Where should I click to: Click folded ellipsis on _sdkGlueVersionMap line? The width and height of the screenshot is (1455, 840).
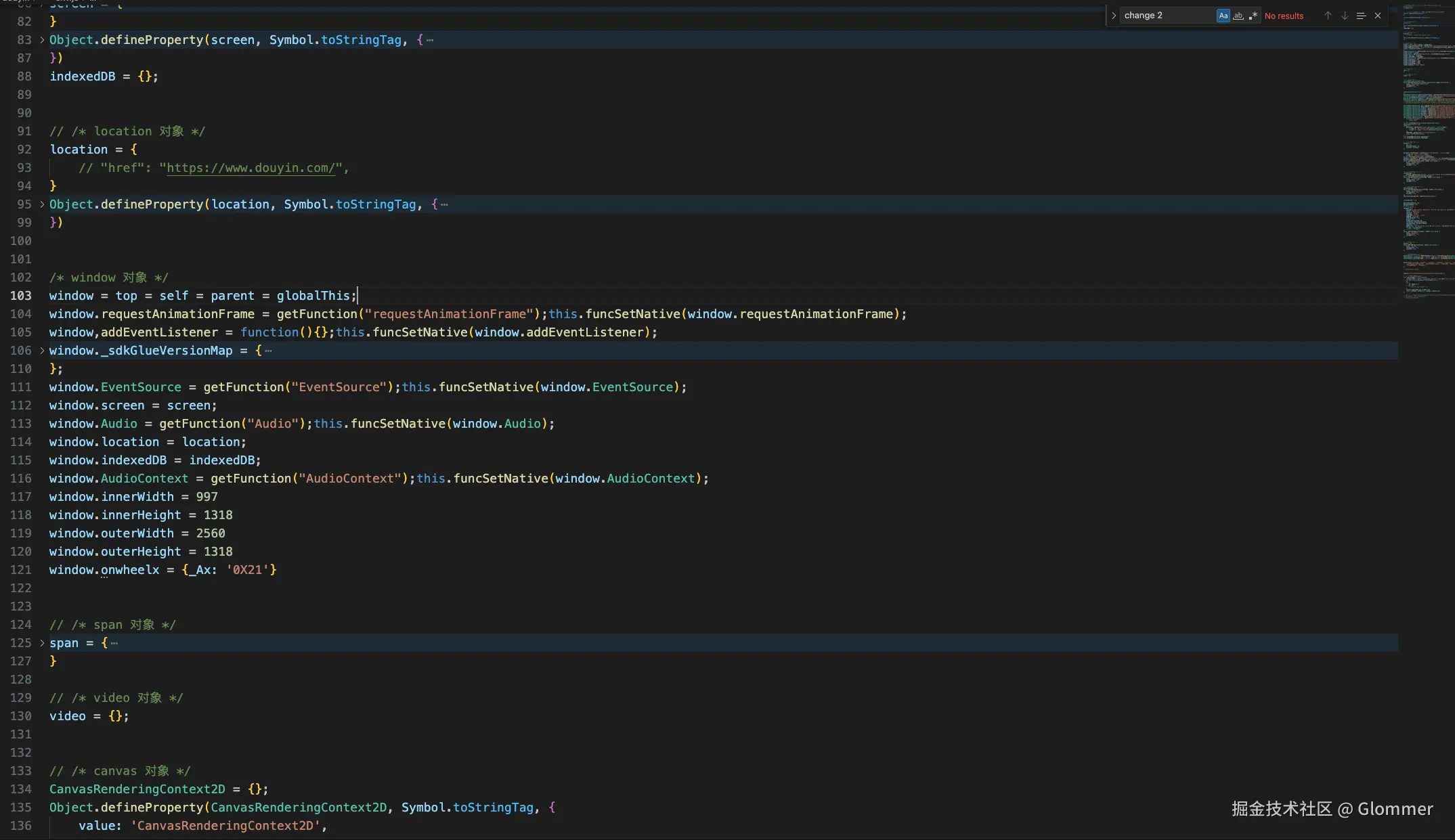click(269, 351)
